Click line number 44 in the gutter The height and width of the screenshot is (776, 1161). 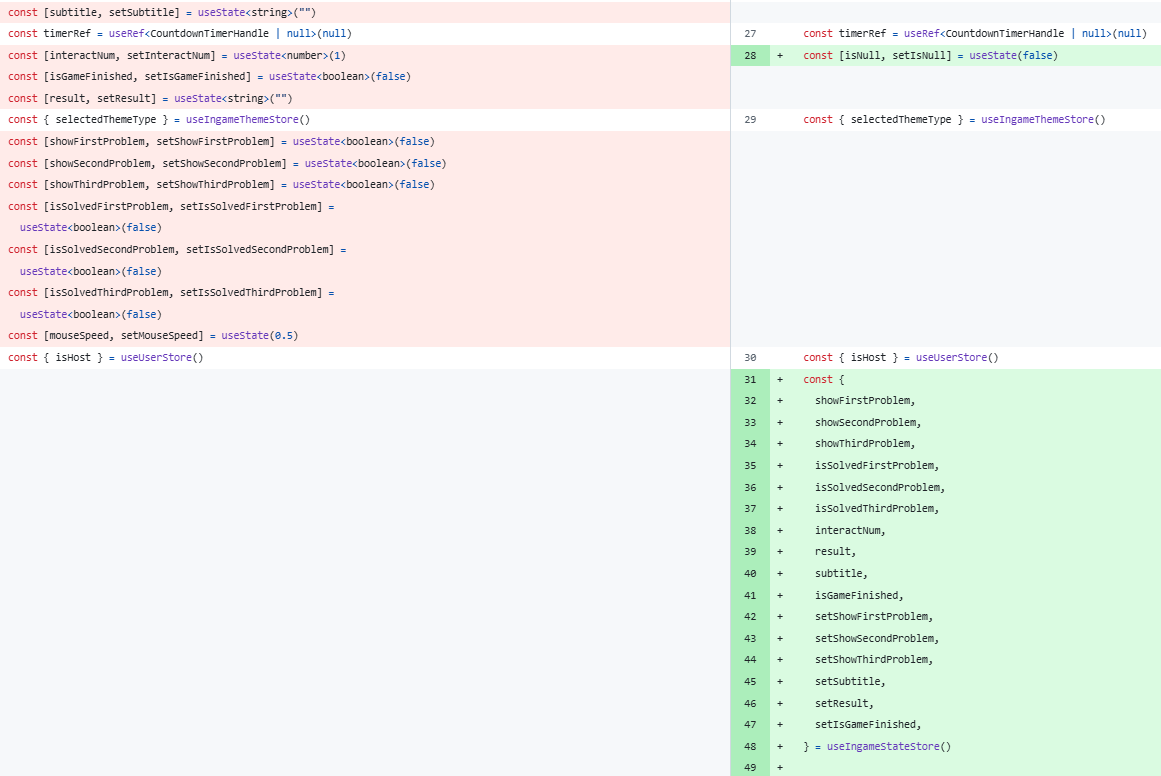(750, 660)
